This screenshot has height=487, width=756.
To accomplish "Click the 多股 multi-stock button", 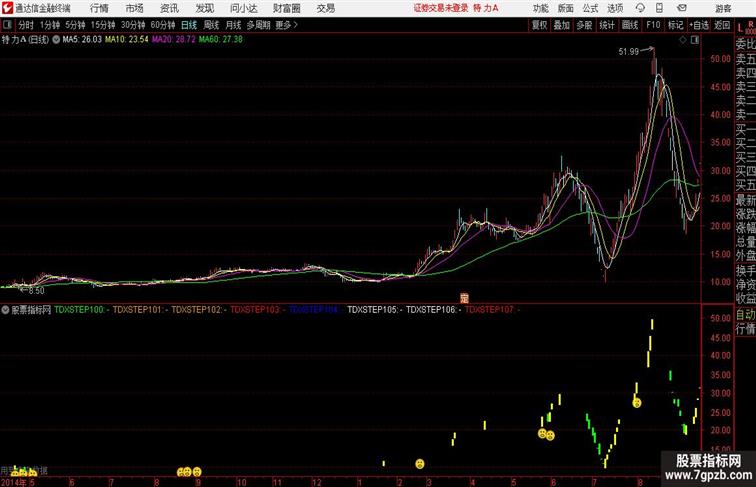I will pyautogui.click(x=584, y=25).
